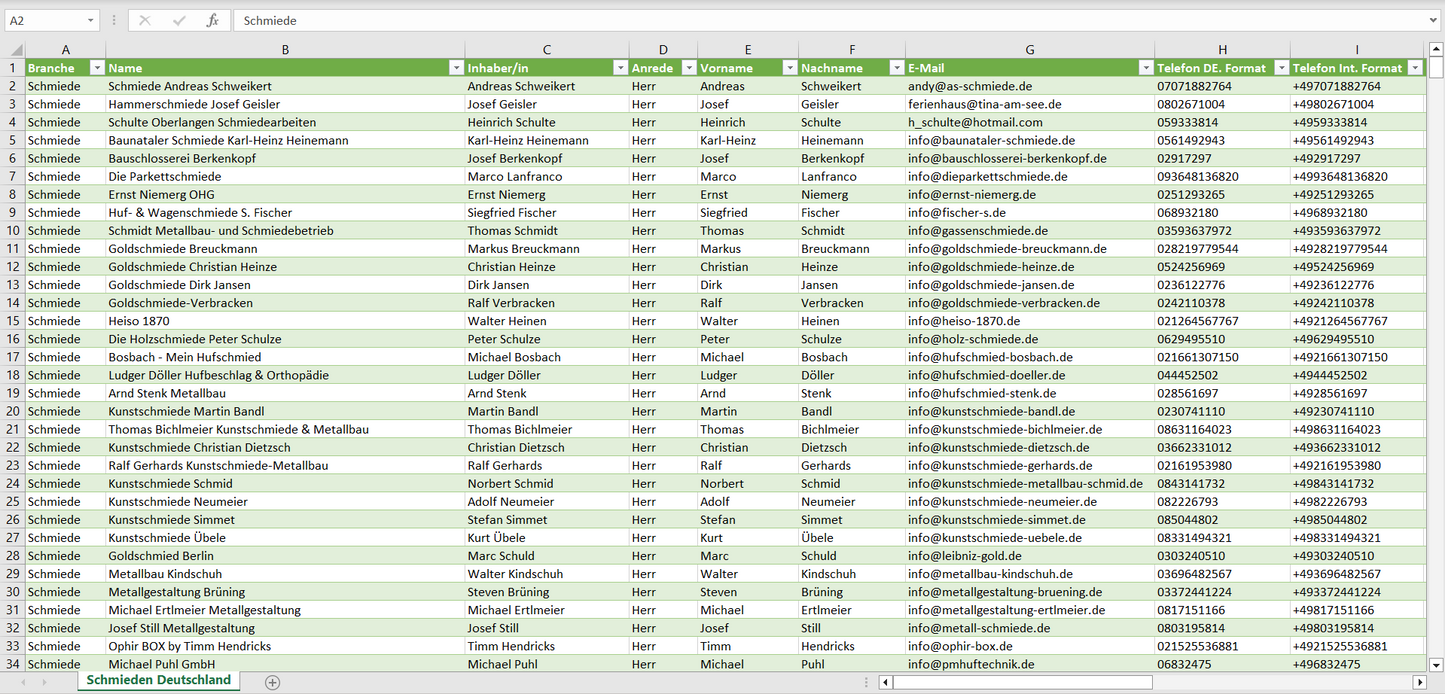Open the Branche column filter dropdown

[97, 68]
